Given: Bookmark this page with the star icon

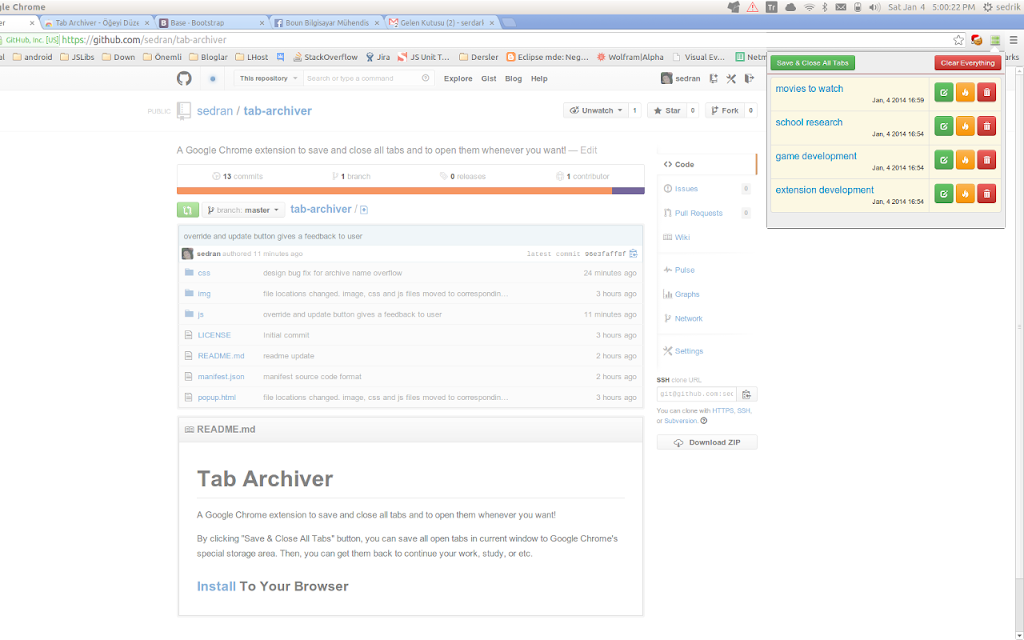Looking at the screenshot, I should pyautogui.click(x=958, y=40).
